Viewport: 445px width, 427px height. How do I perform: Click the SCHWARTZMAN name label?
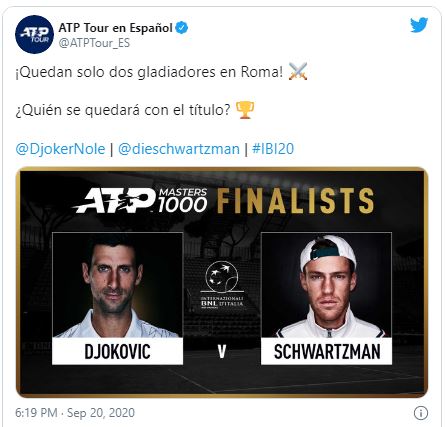point(326,351)
